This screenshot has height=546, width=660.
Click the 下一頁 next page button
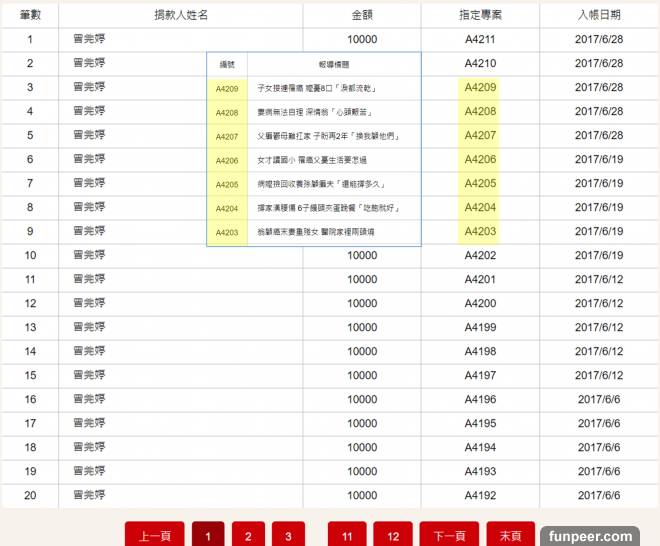tap(449, 536)
